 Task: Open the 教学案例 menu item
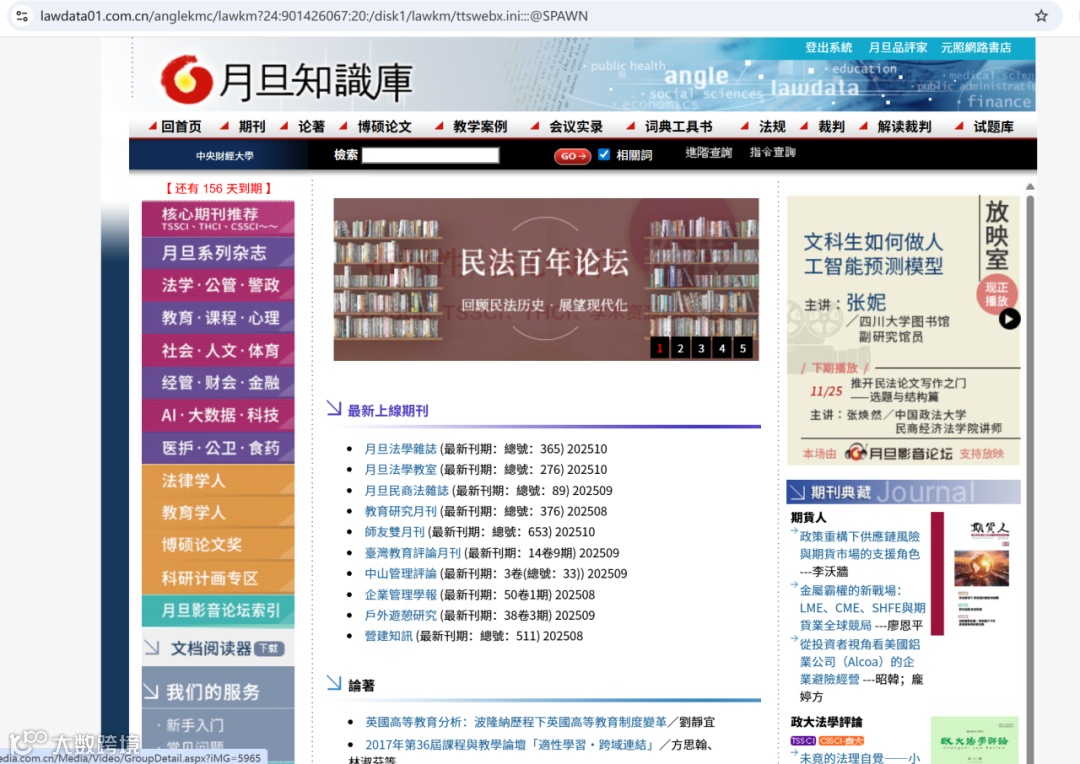(x=480, y=127)
